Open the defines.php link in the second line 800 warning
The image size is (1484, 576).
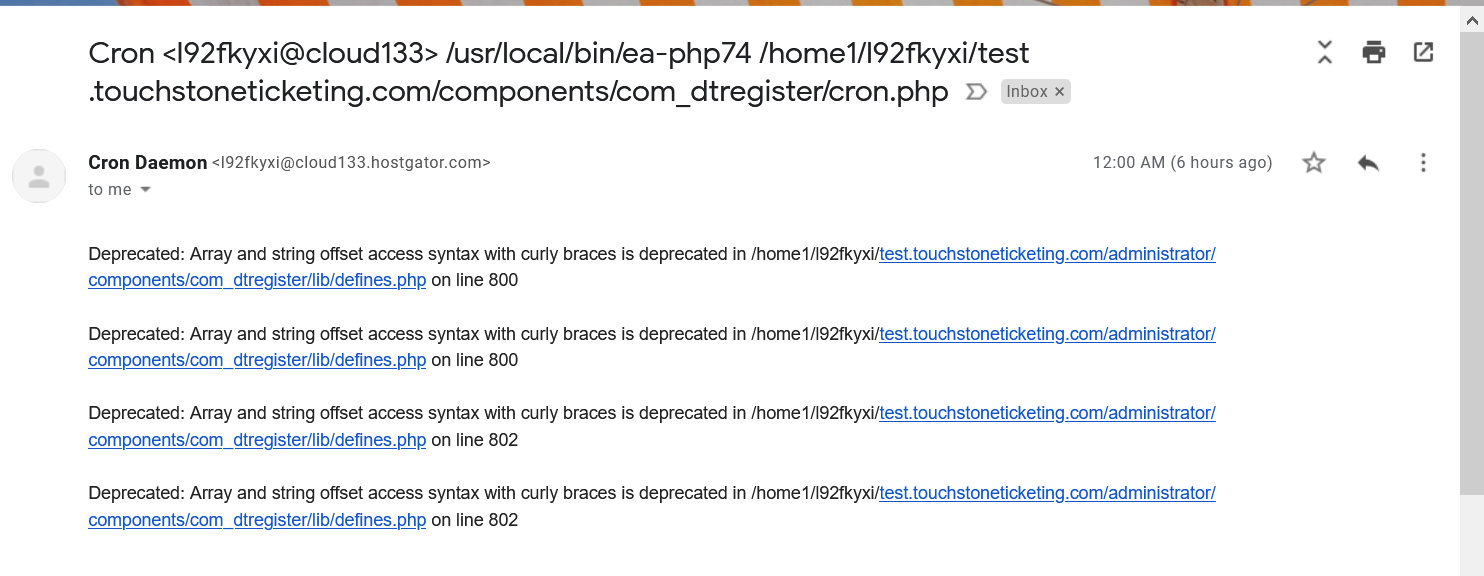(257, 360)
